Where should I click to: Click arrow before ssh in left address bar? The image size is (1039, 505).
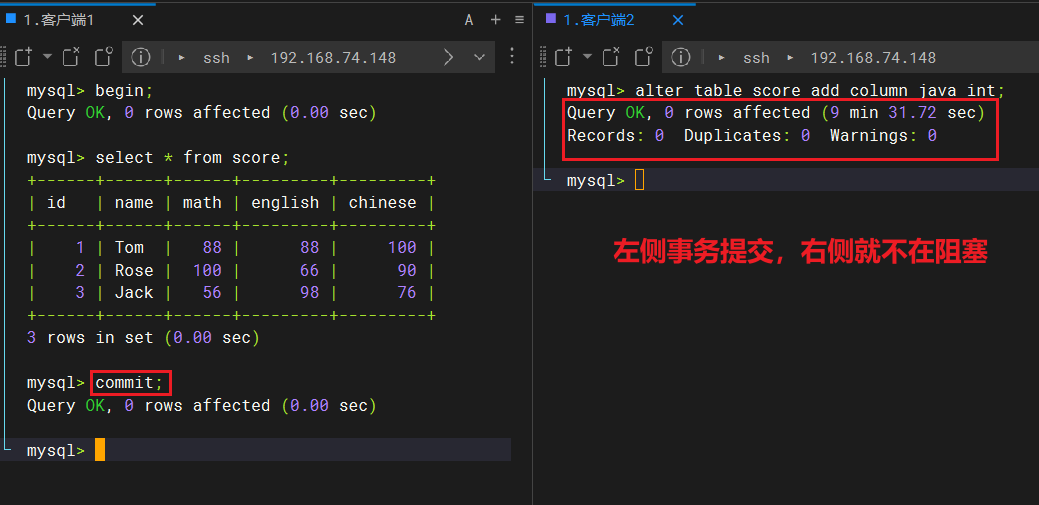(182, 58)
